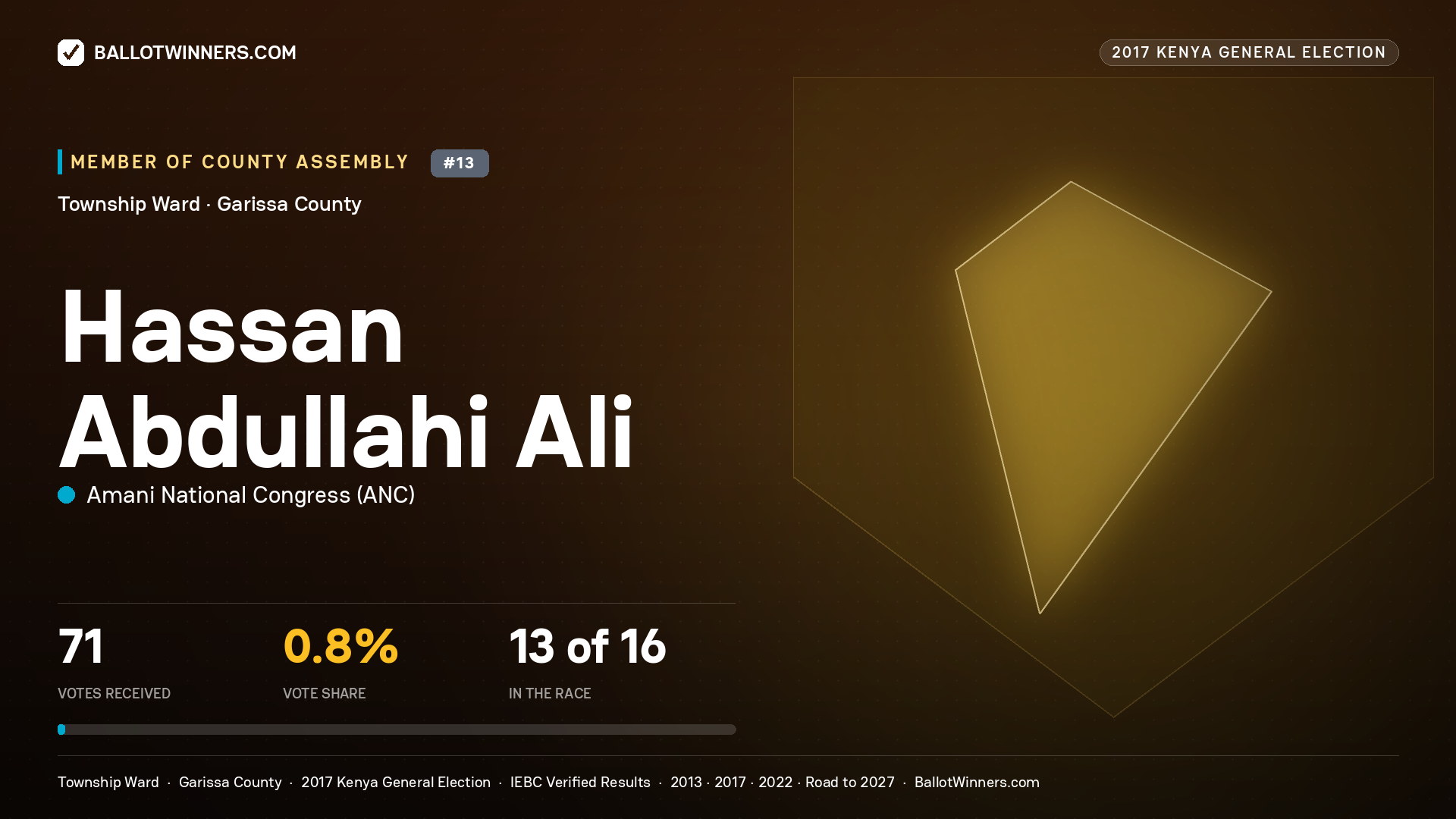Click the candidate name Hassan Abdullahi Ali

[x=346, y=379]
